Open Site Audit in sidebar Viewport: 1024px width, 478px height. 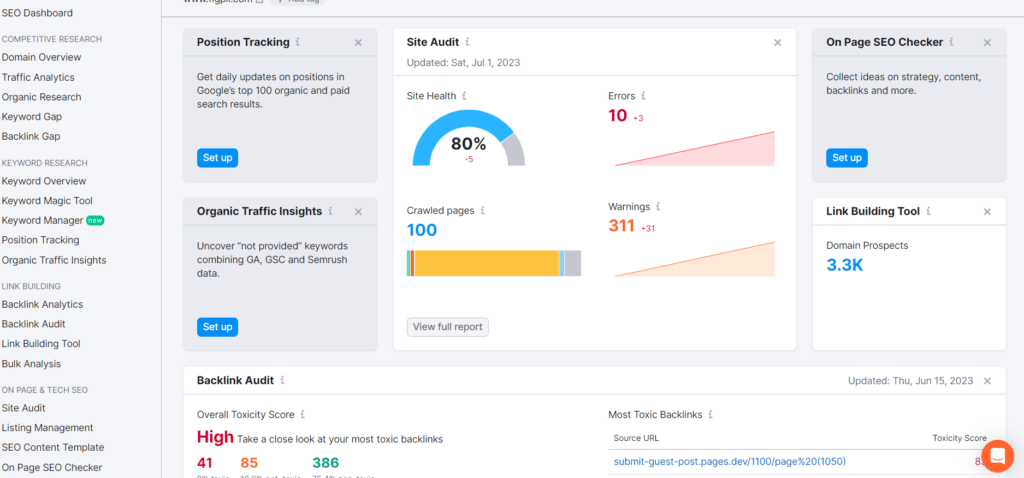pyautogui.click(x=24, y=408)
